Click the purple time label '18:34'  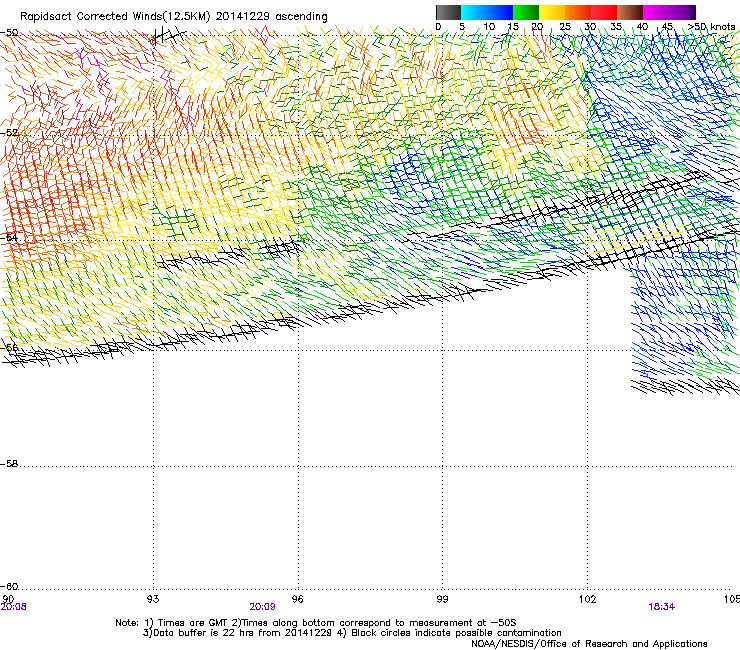[x=661, y=607]
